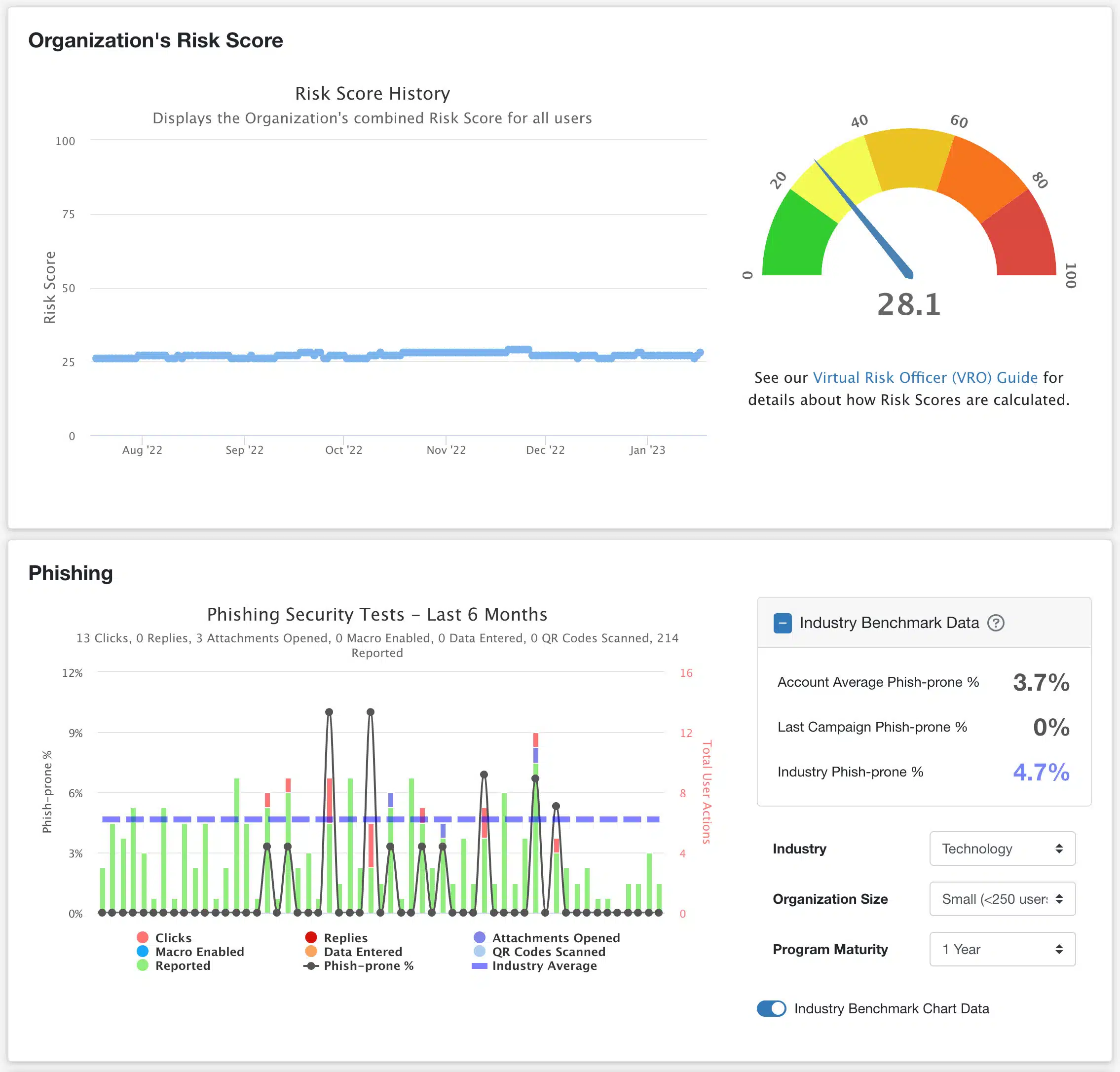Hide Attachments Opened series via legend
This screenshot has height=1072, width=1120.
point(556,938)
